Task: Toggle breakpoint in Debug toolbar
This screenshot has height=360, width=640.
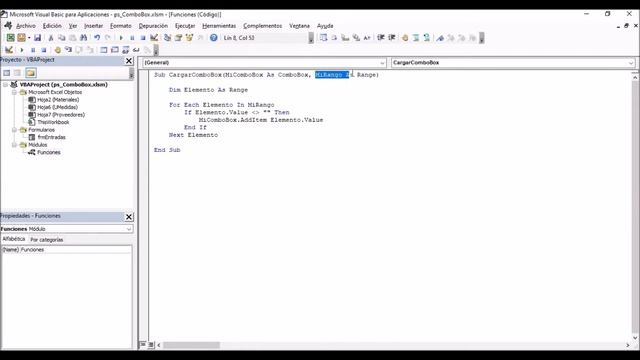Action: pyautogui.click(x=58, y=50)
